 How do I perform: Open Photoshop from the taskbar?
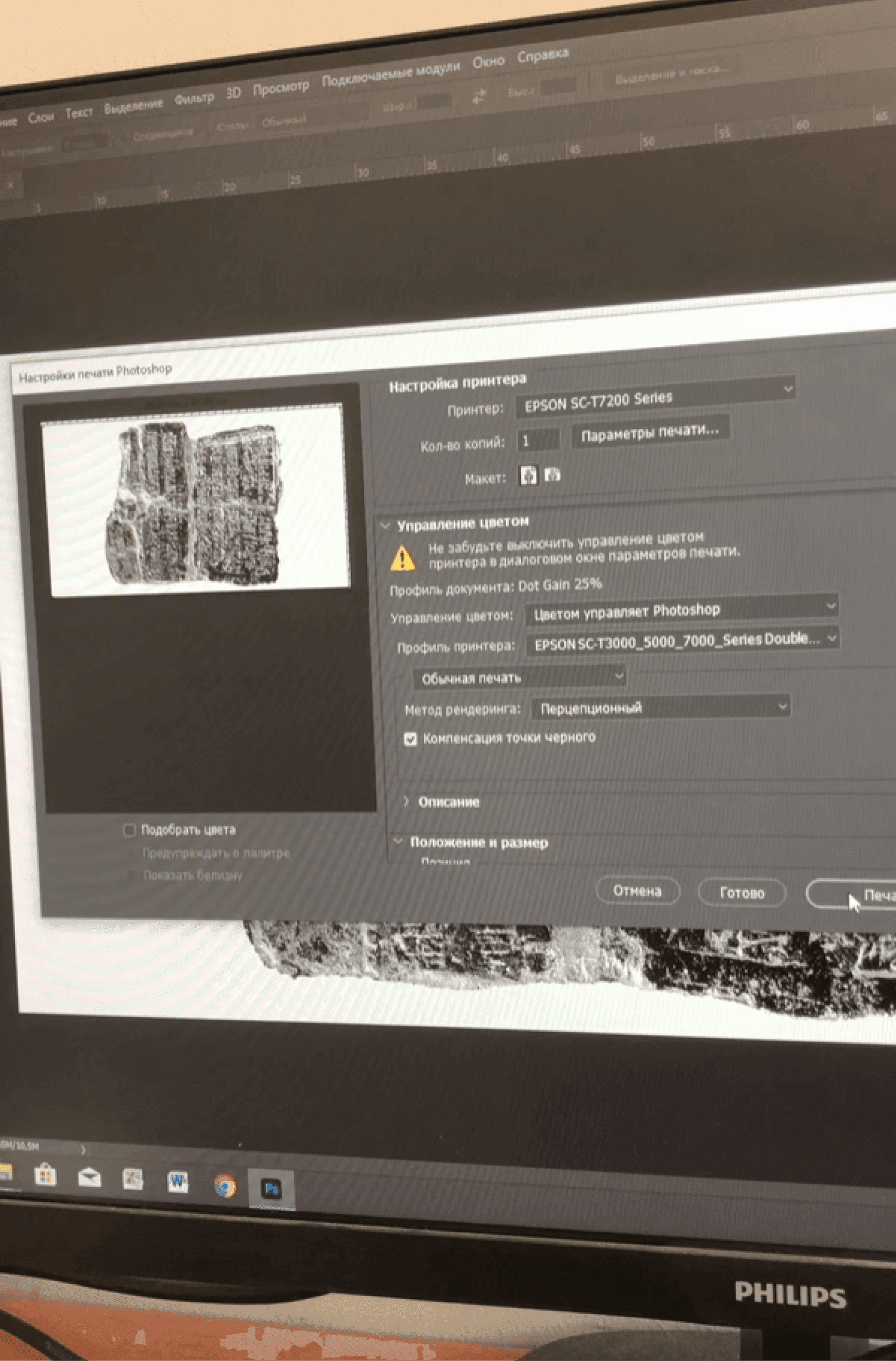pyautogui.click(x=271, y=1188)
